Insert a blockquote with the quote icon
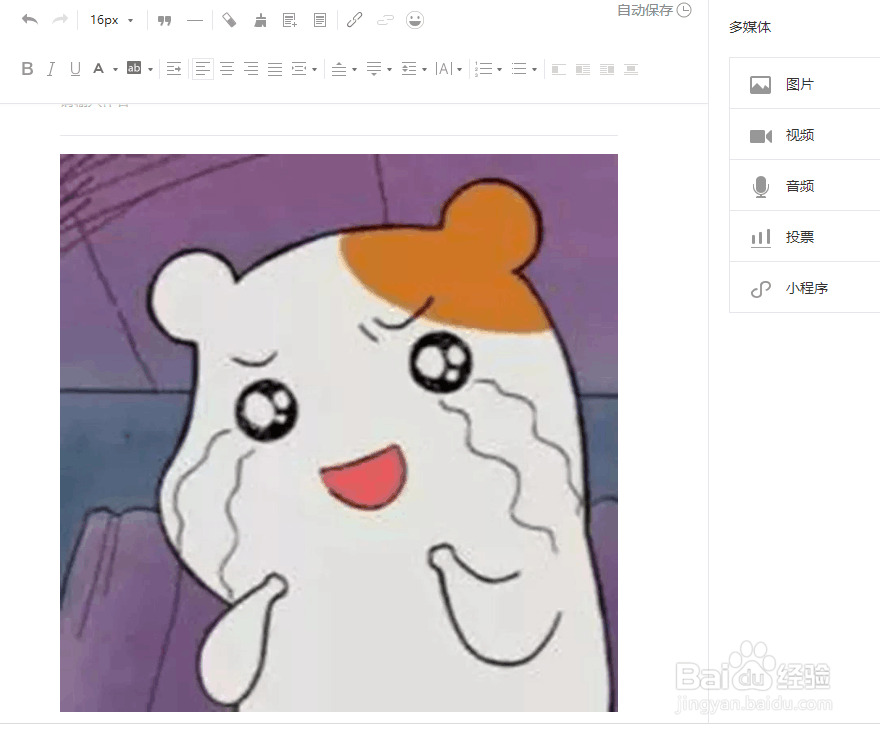The height and width of the screenshot is (735, 880). (x=164, y=21)
